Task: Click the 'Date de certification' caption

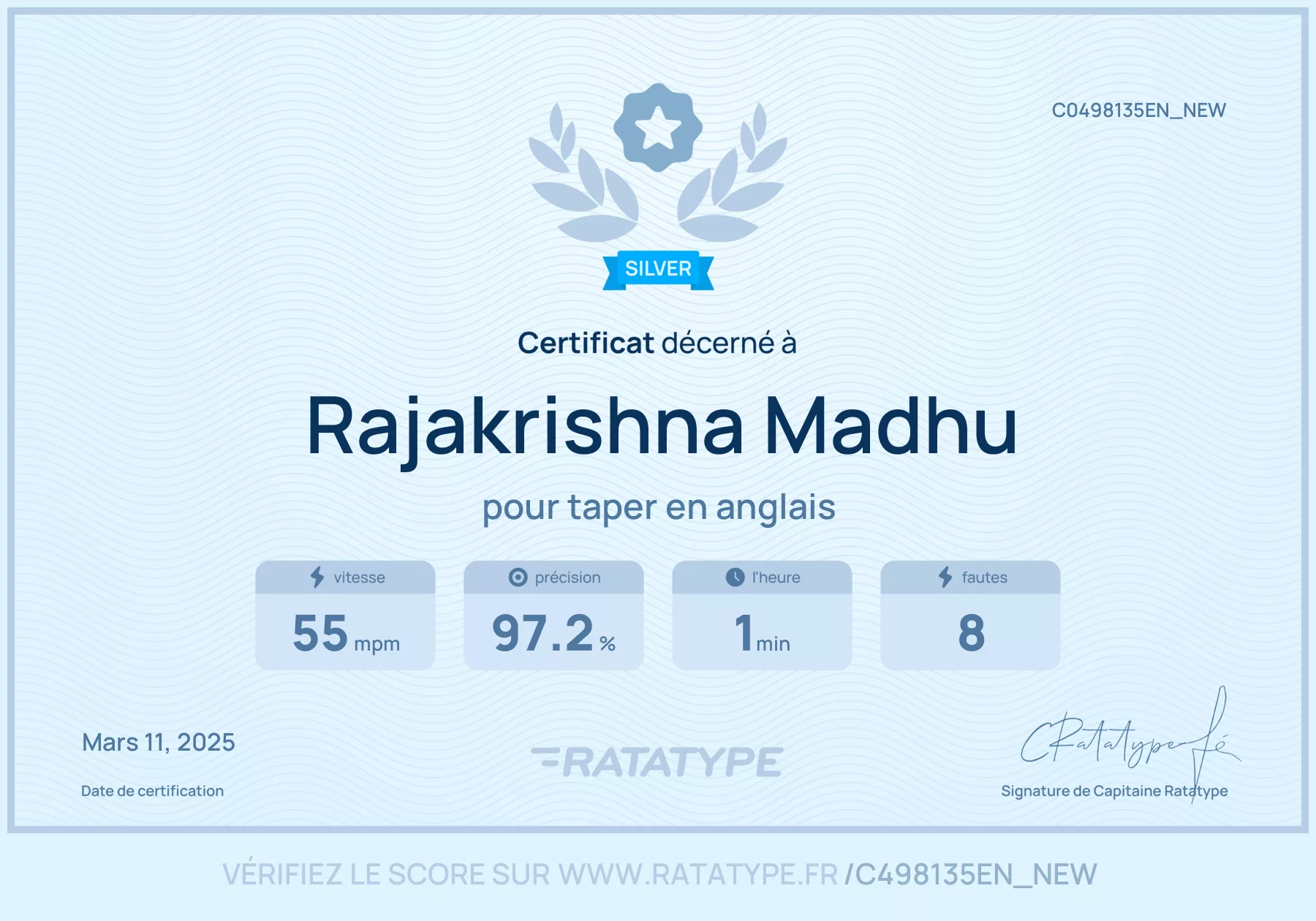Action: click(152, 791)
